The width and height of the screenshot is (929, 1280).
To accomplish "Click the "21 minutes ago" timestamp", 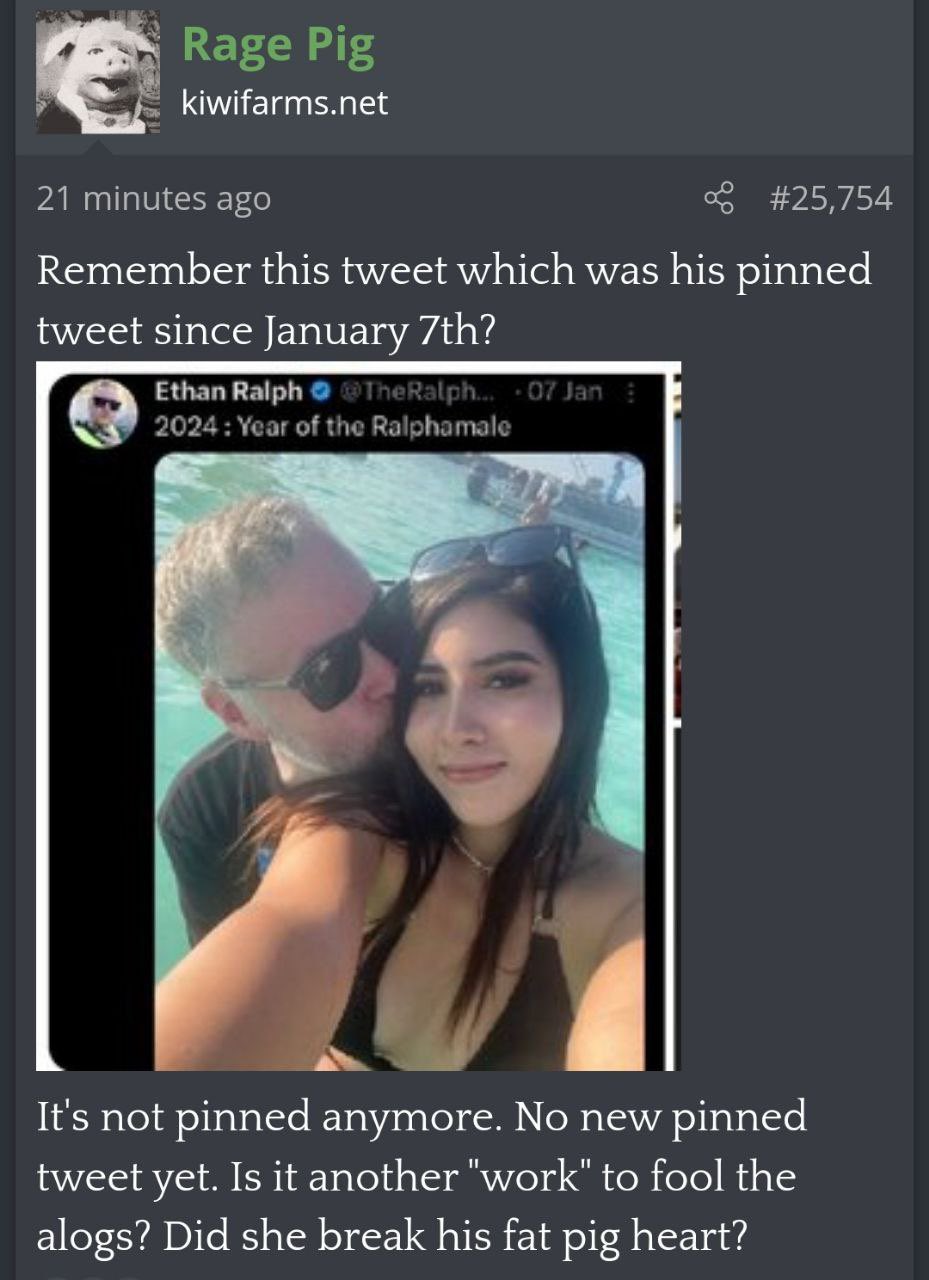I will pyautogui.click(x=154, y=198).
